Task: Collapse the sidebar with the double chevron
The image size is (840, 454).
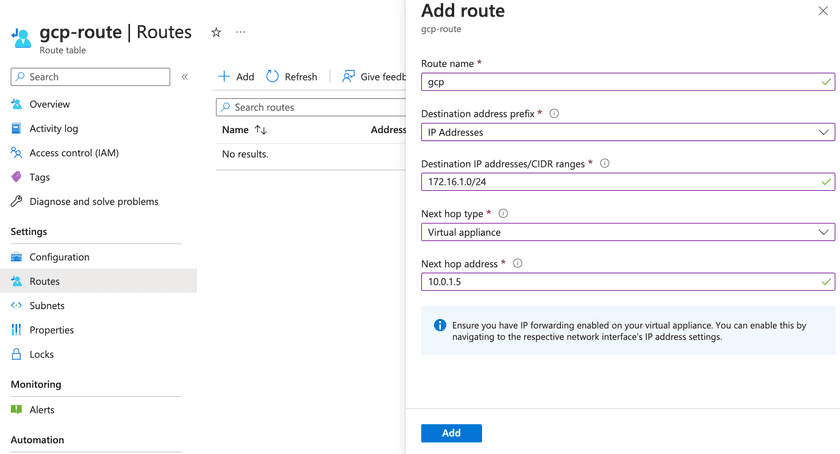Action: coord(185,77)
